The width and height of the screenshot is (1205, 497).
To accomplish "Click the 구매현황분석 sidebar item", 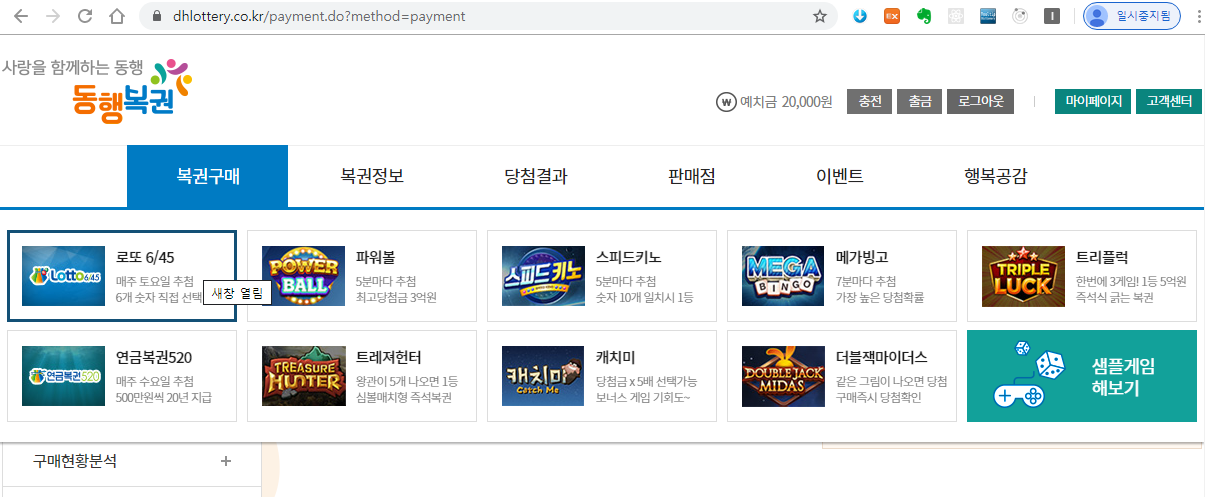I will 130,461.
